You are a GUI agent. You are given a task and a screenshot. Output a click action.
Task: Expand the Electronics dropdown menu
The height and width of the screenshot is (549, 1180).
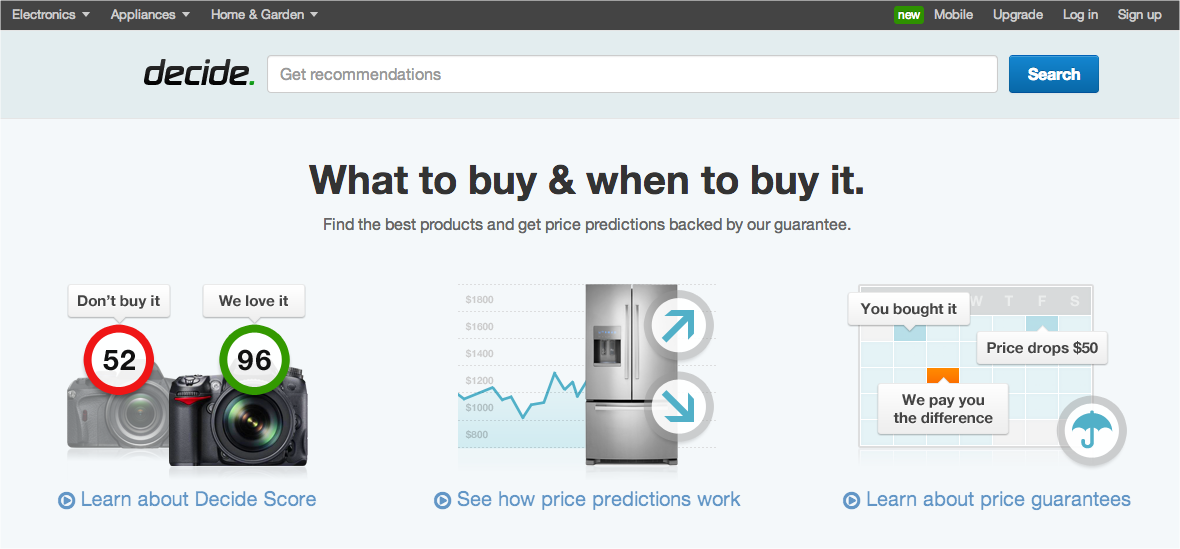[x=51, y=15]
